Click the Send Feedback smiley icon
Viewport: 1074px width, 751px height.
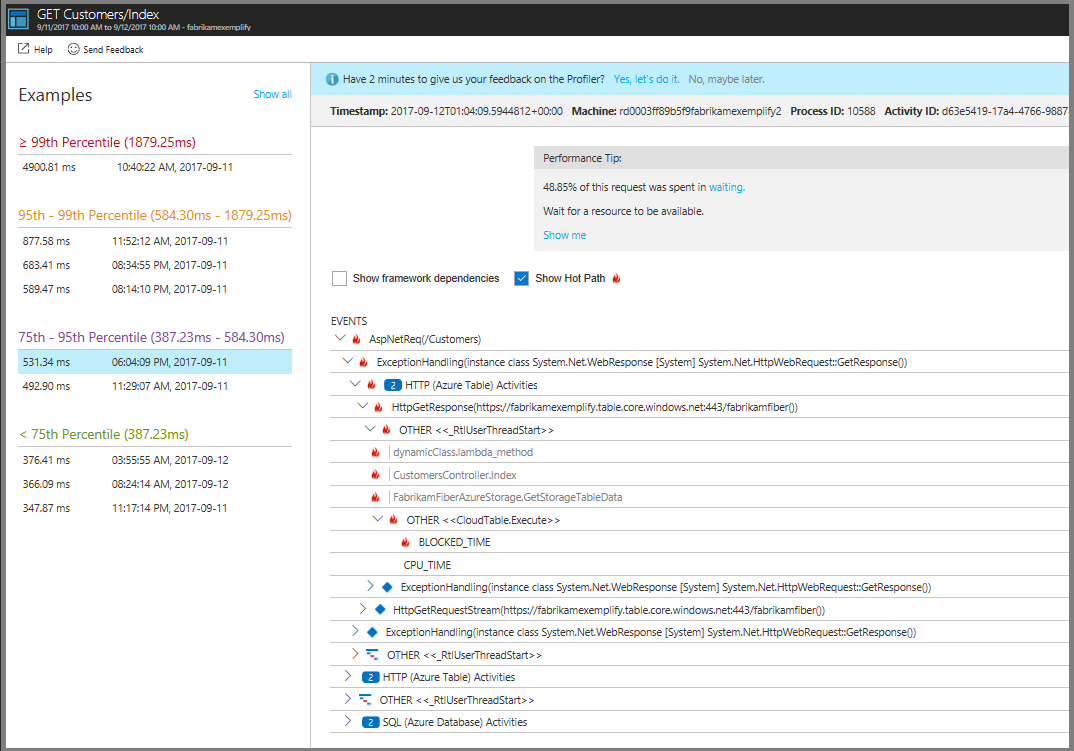tap(73, 49)
